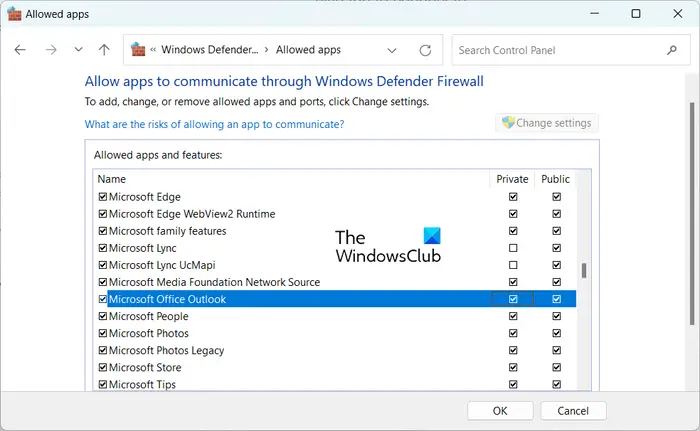The width and height of the screenshot is (700, 431).
Task: Click OK to confirm
Action: tap(500, 411)
